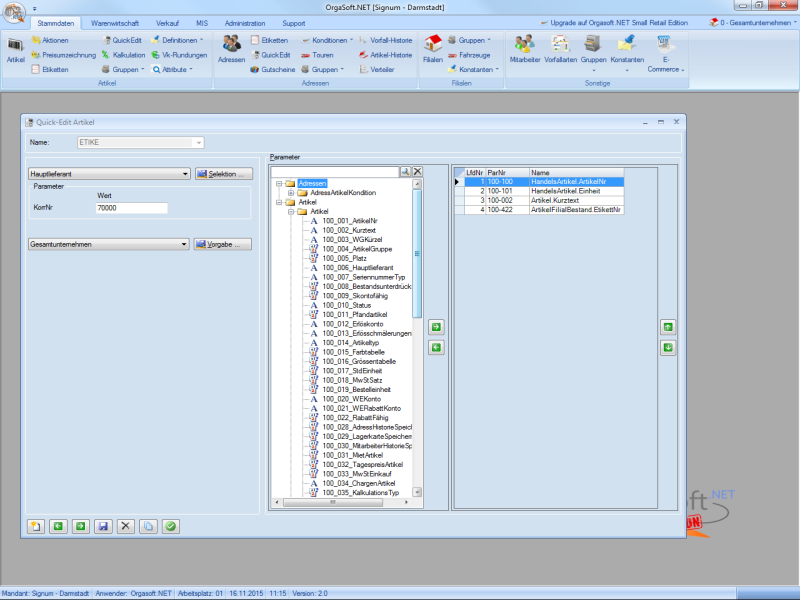Open the E-Commerce ribbon button

pyautogui.click(x=665, y=48)
